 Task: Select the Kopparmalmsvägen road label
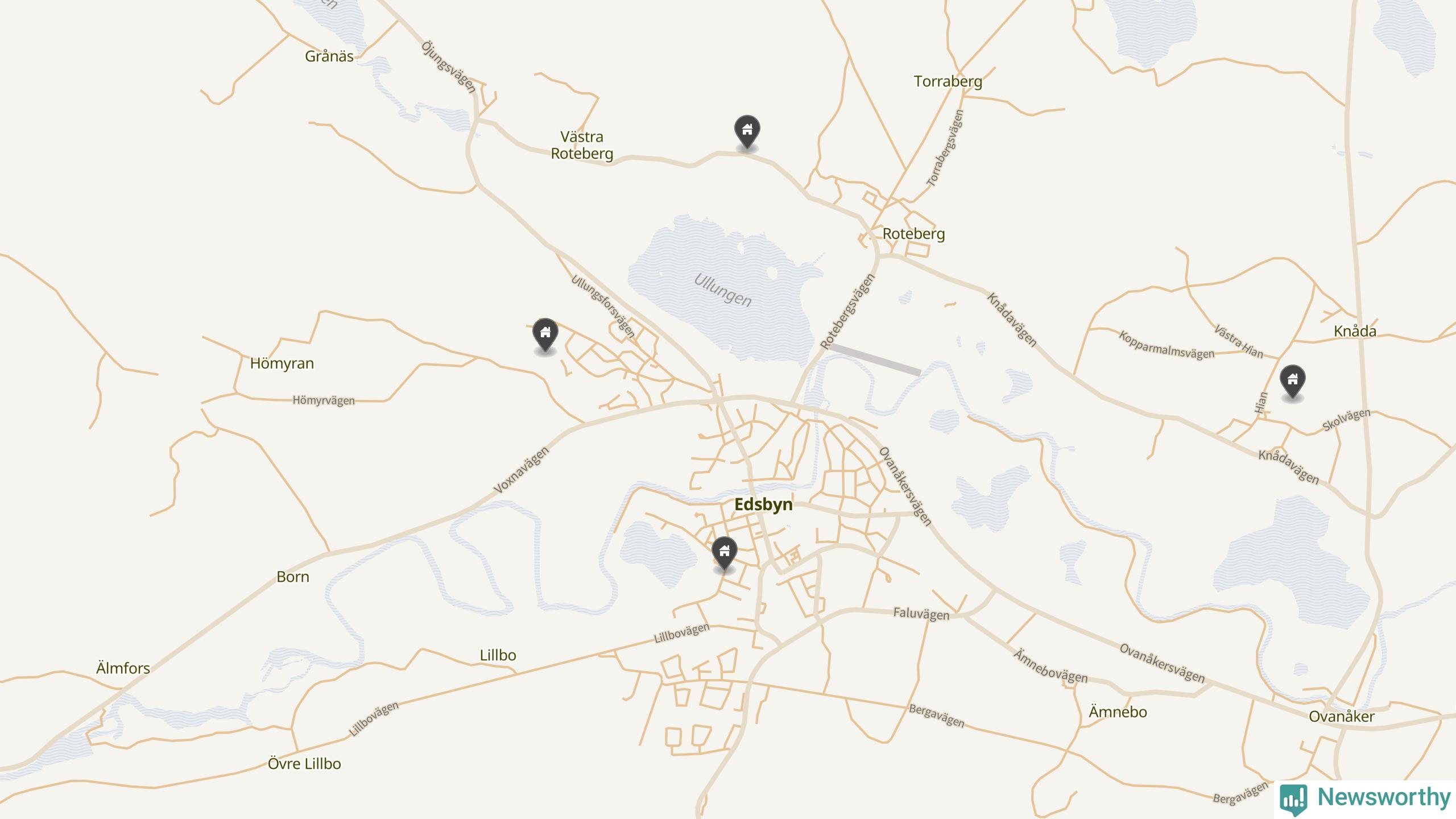click(x=1167, y=345)
